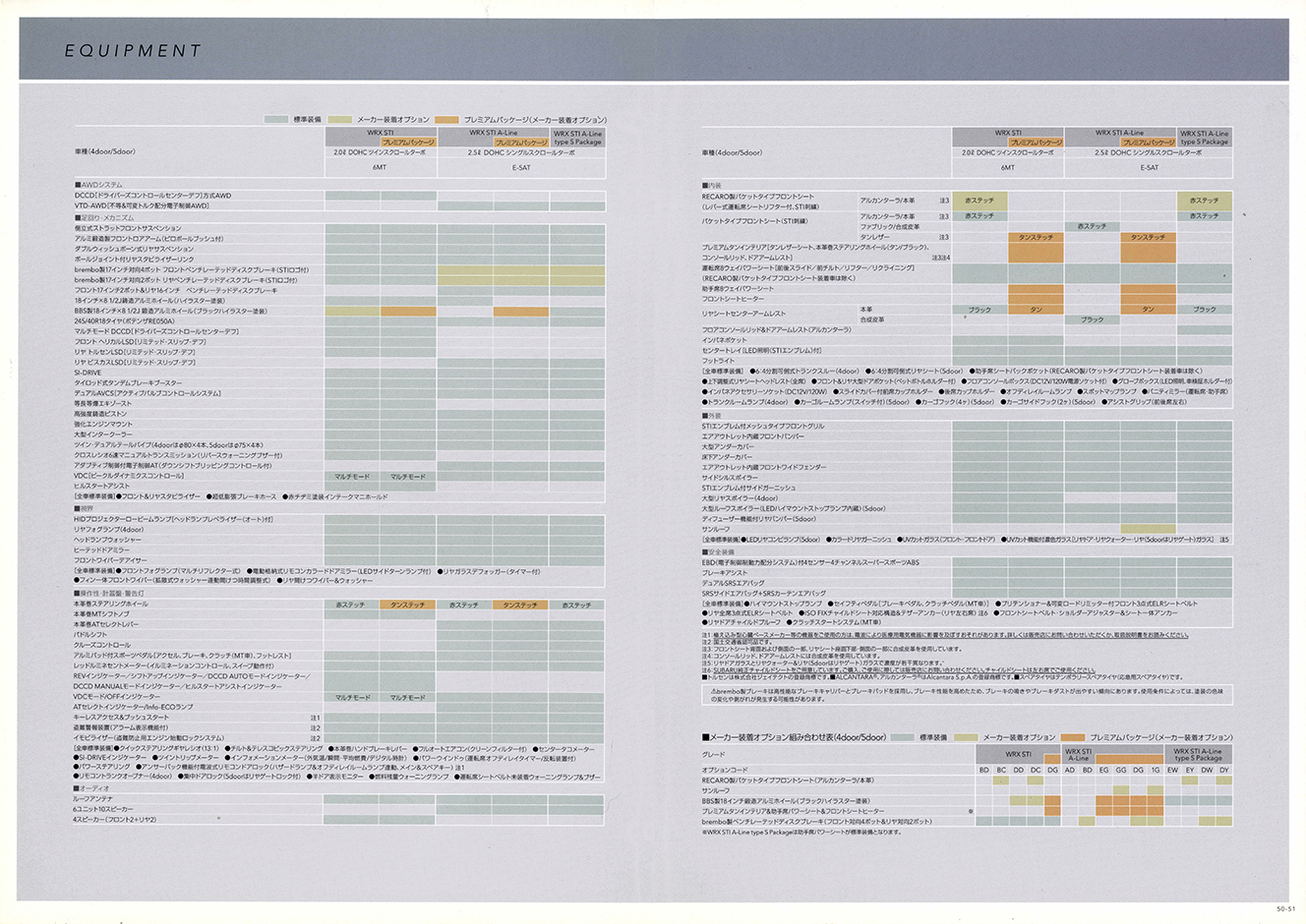1306x924 pixels.
Task: Click the 6ユニット10スピーカー row label
Action: [102, 809]
